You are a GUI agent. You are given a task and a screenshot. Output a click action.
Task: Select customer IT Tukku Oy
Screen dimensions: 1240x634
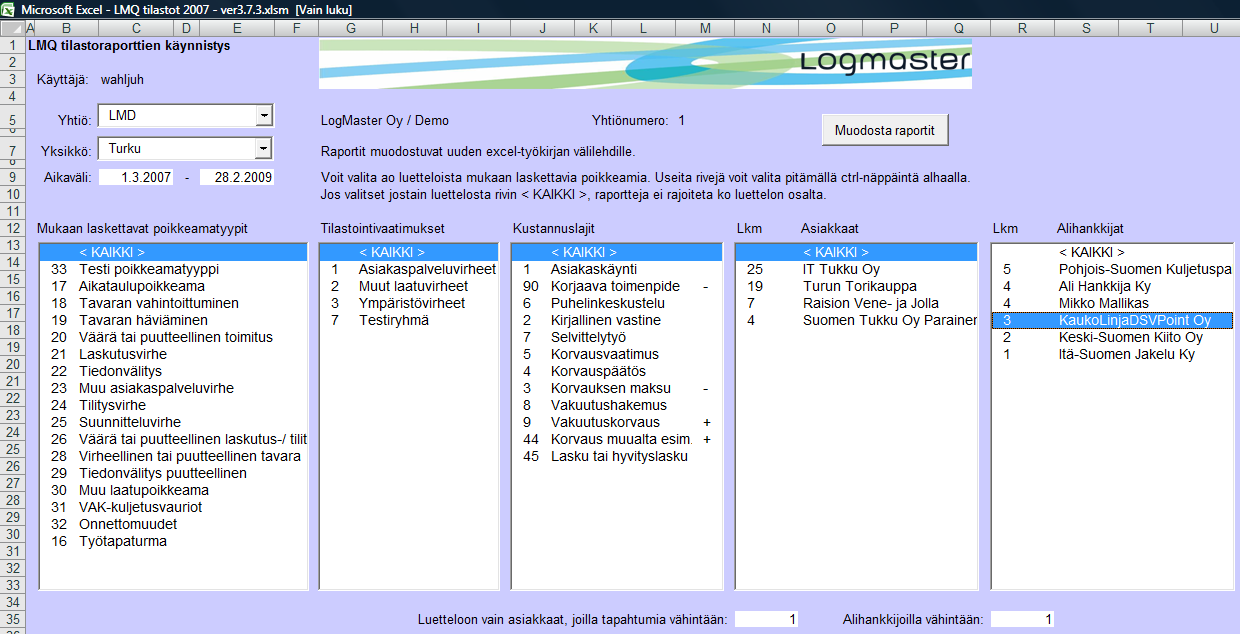pyautogui.click(x=856, y=270)
